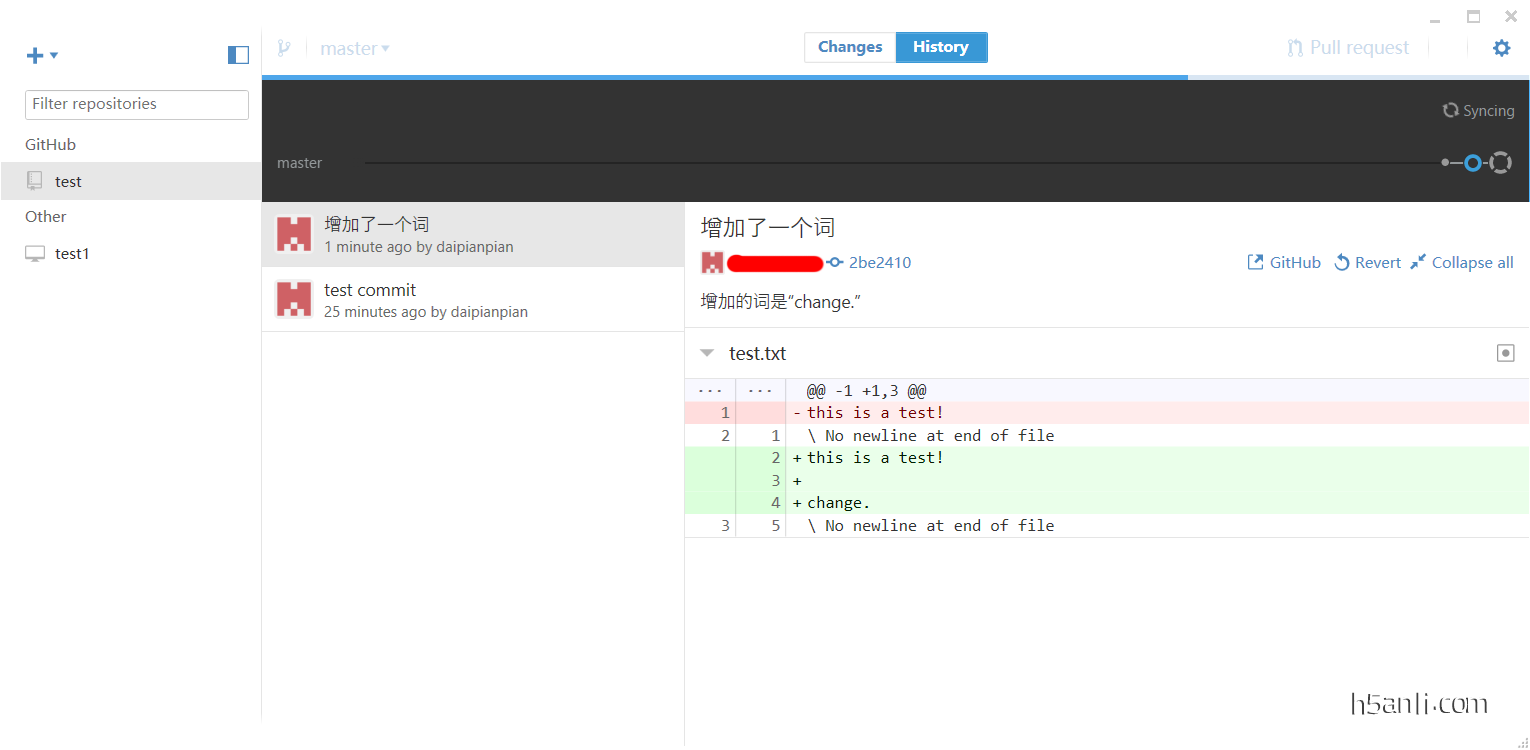
Task: Maximize the window
Action: (x=1473, y=16)
